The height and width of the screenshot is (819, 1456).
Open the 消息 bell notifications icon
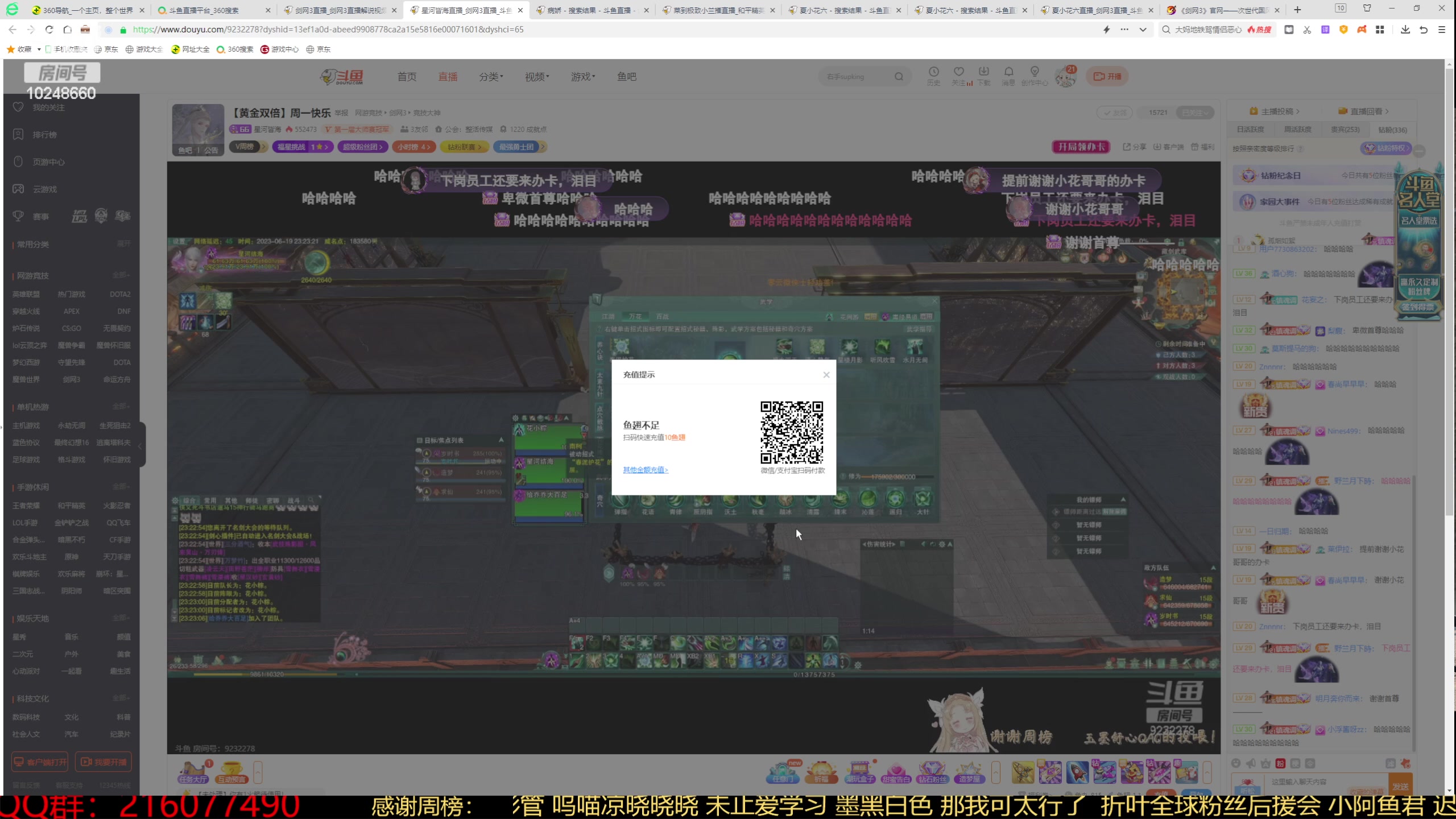1008,76
